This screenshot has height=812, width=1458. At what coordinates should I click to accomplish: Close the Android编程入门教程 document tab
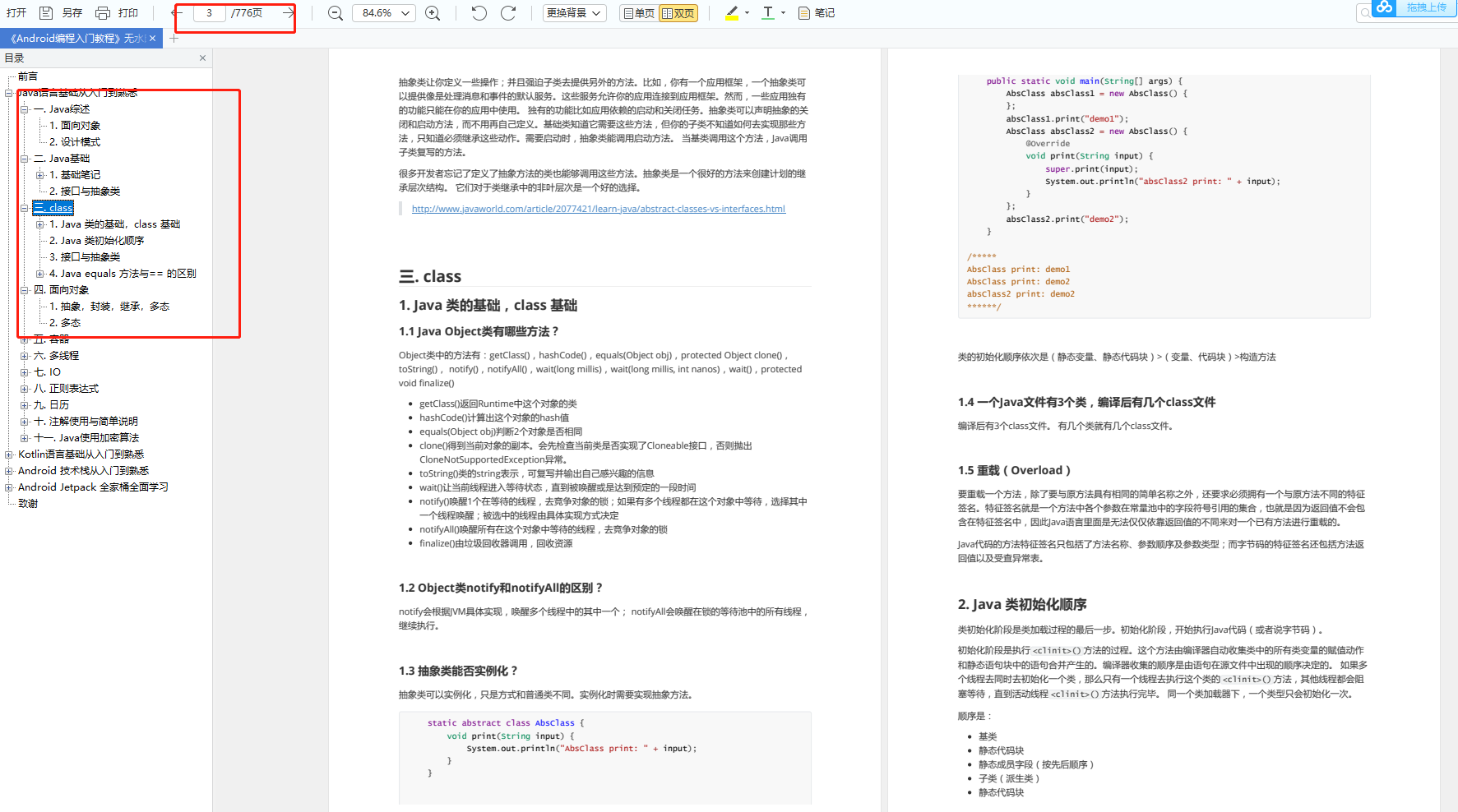(x=153, y=39)
